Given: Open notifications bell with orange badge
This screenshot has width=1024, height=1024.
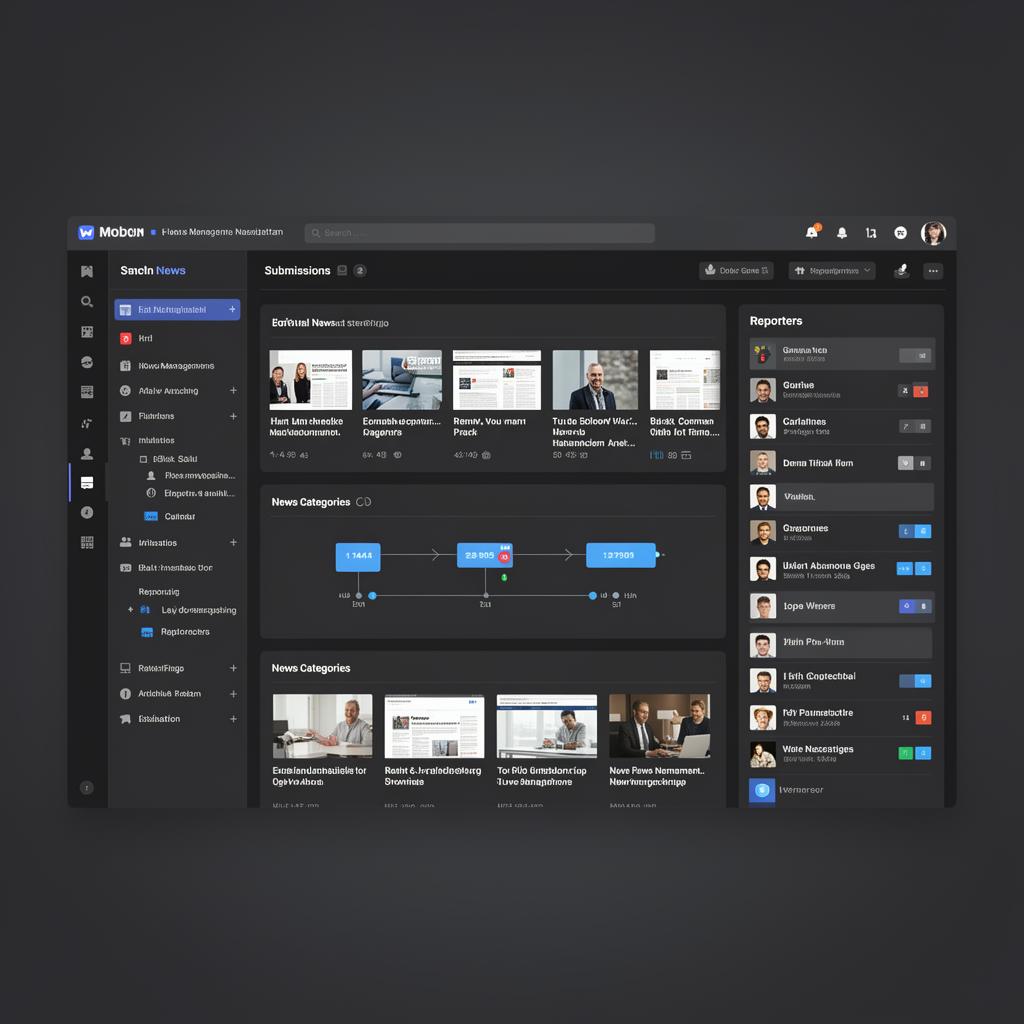Looking at the screenshot, I should coord(812,232).
